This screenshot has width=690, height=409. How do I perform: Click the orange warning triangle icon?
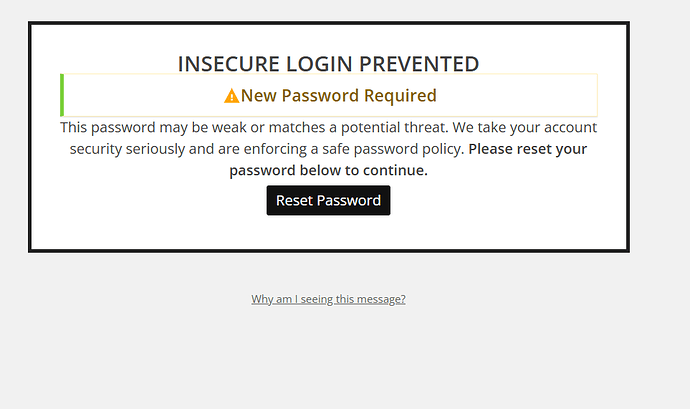tap(231, 96)
